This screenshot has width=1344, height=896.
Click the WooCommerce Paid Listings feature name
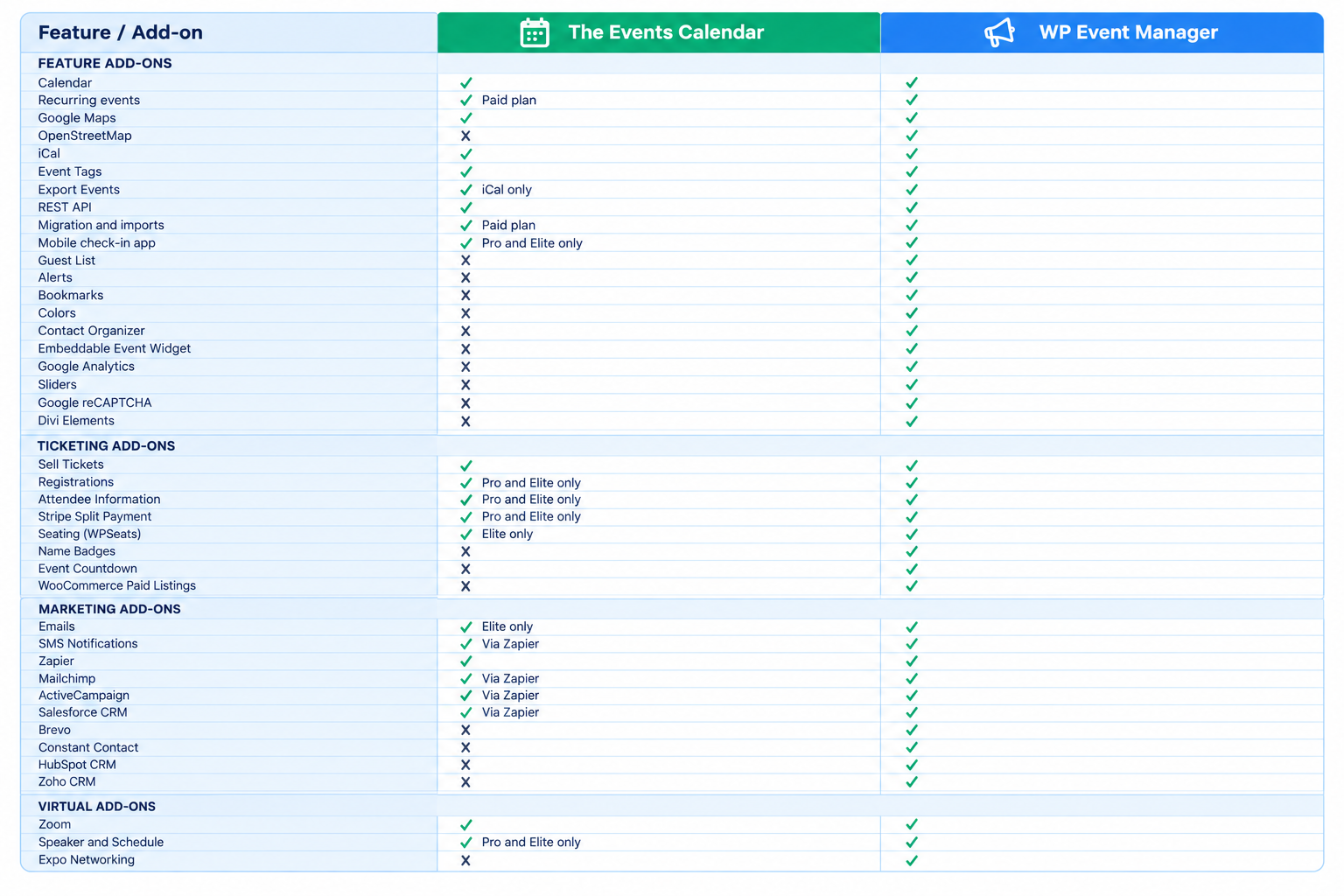(x=117, y=585)
